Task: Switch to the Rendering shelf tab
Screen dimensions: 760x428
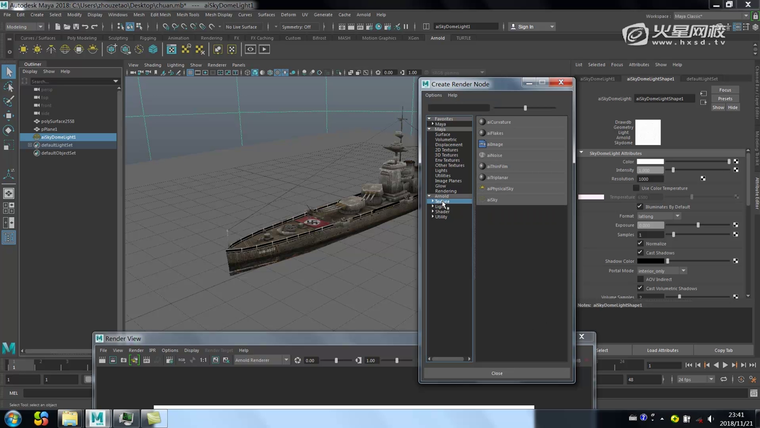Action: tap(211, 38)
